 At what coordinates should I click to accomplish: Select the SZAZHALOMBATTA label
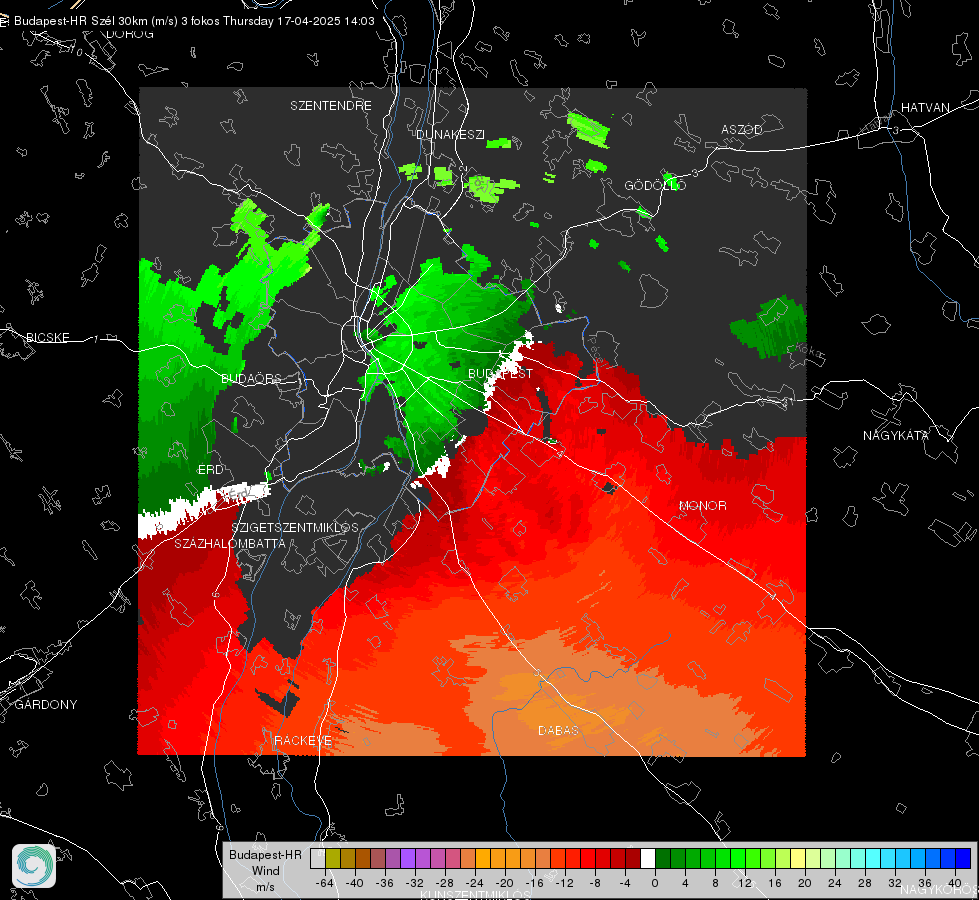pyautogui.click(x=230, y=543)
